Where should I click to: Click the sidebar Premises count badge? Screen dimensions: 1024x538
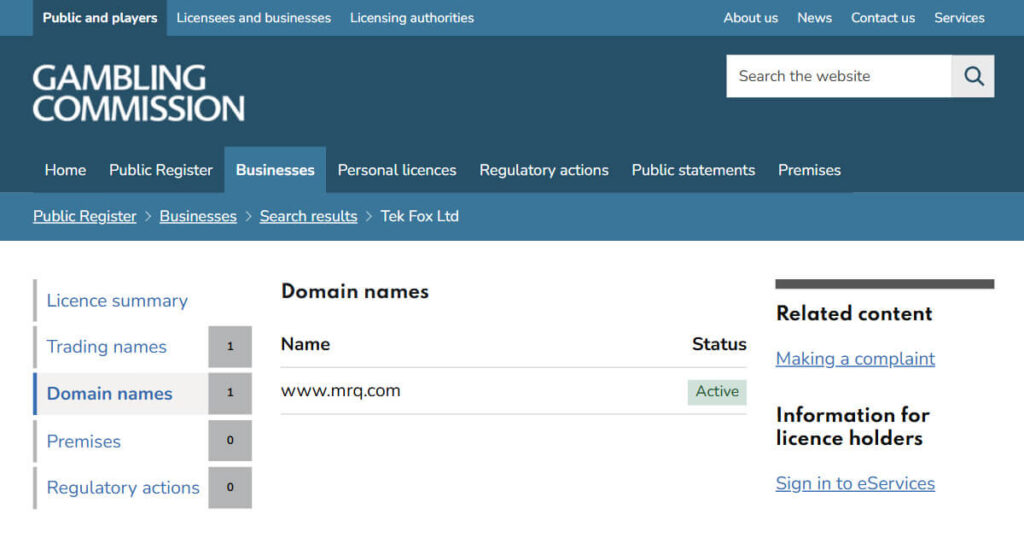230,440
